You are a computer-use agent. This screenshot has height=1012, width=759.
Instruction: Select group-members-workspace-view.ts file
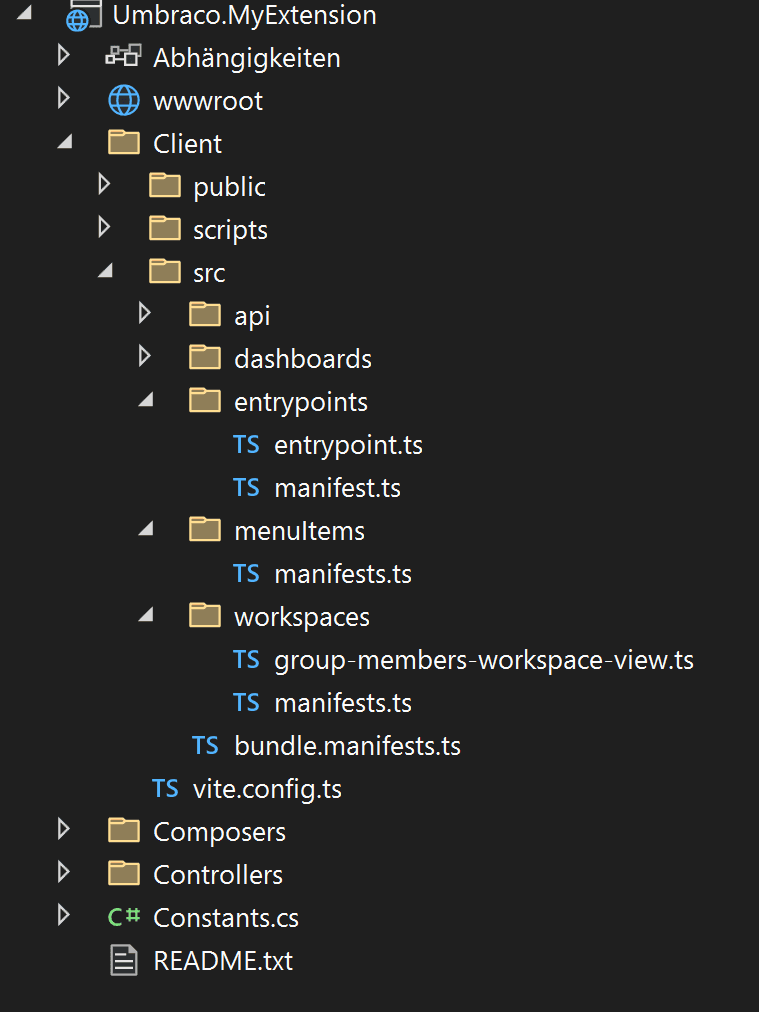tap(483, 660)
